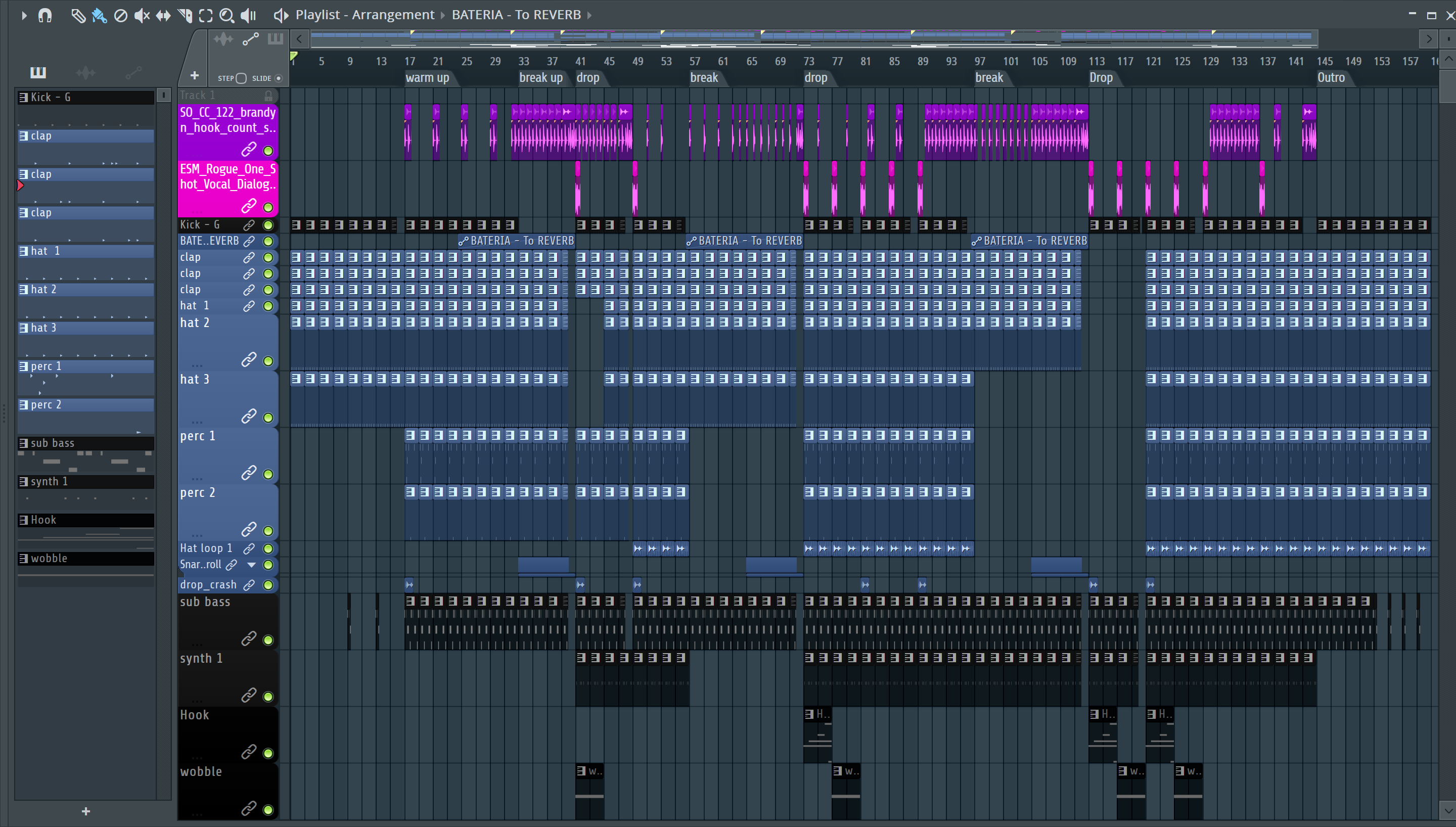1456x827 pixels.
Task: Mute the wobble playlist track
Action: 268,810
